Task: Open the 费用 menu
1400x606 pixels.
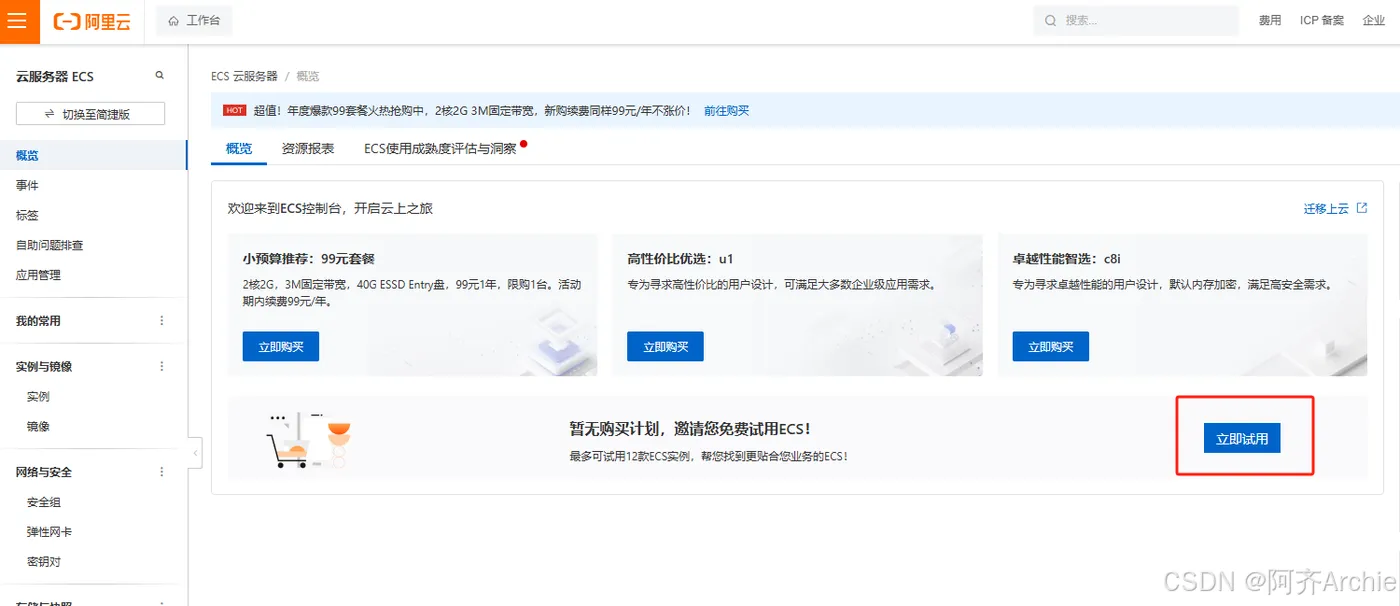Action: point(1270,20)
